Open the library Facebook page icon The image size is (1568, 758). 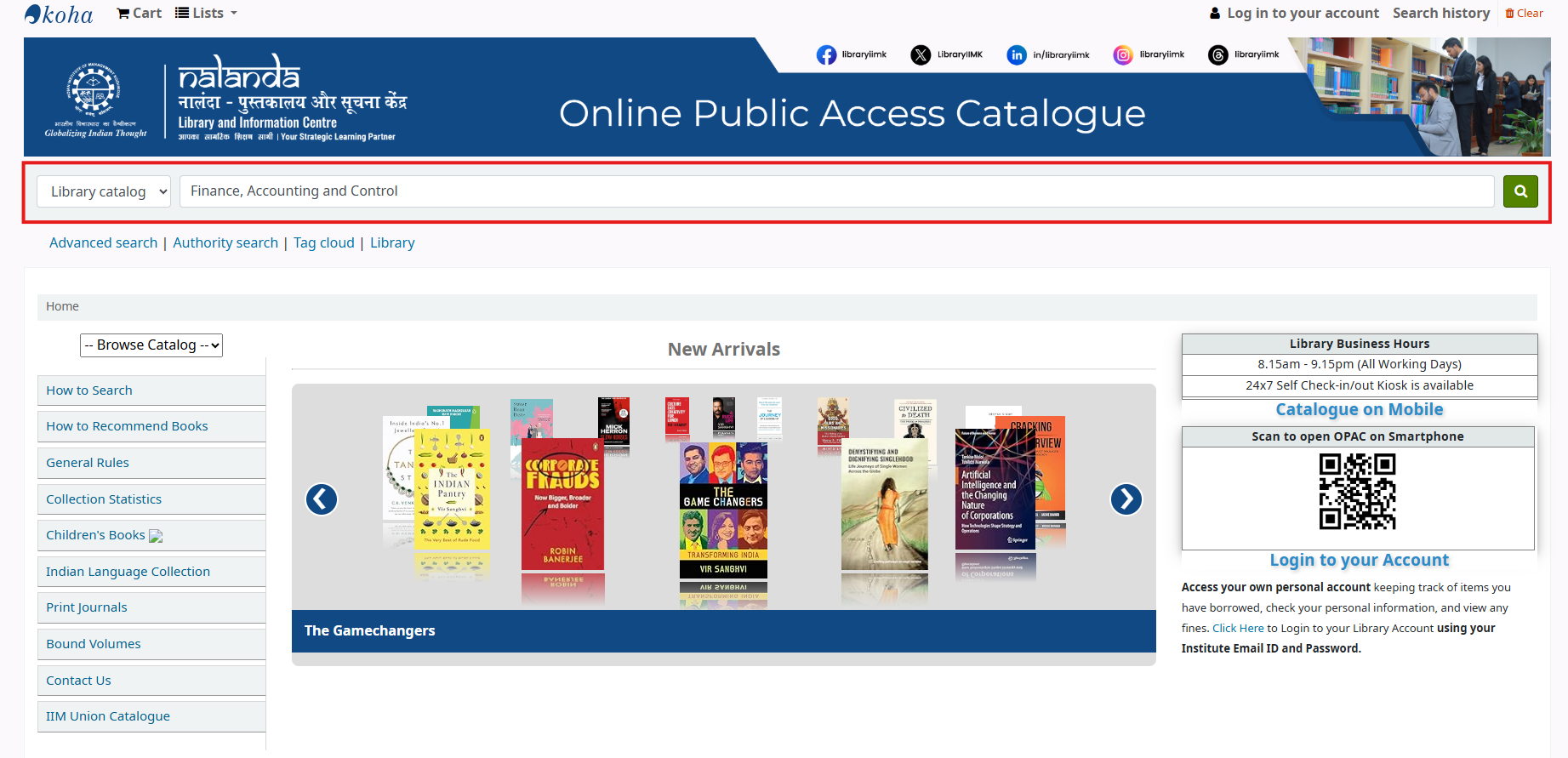[826, 55]
